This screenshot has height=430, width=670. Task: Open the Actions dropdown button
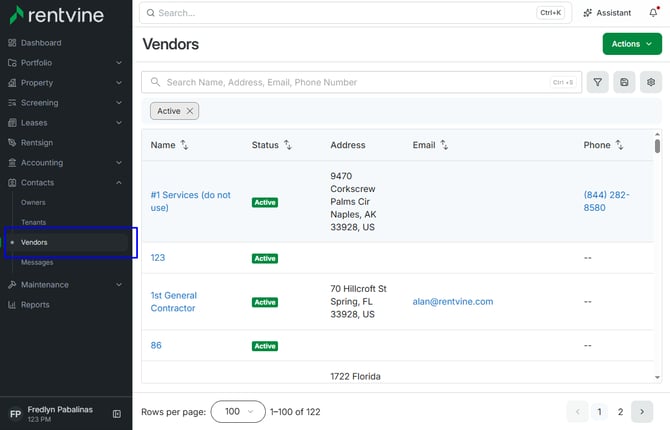pos(632,44)
